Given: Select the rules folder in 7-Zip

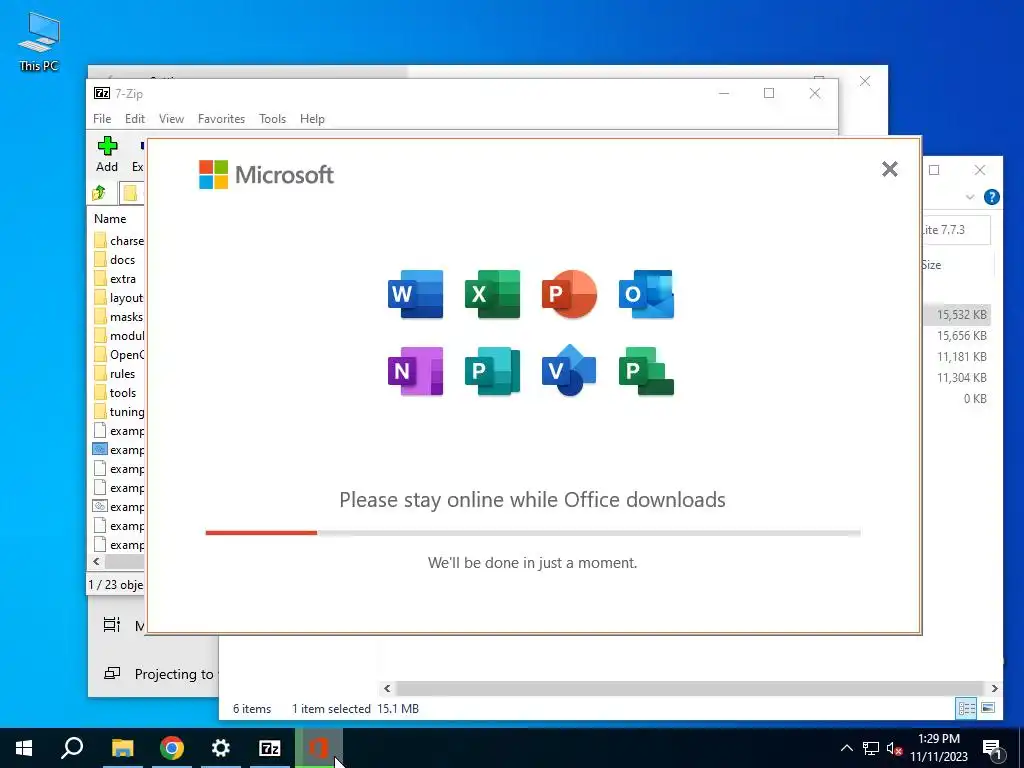Looking at the screenshot, I should [116, 374].
